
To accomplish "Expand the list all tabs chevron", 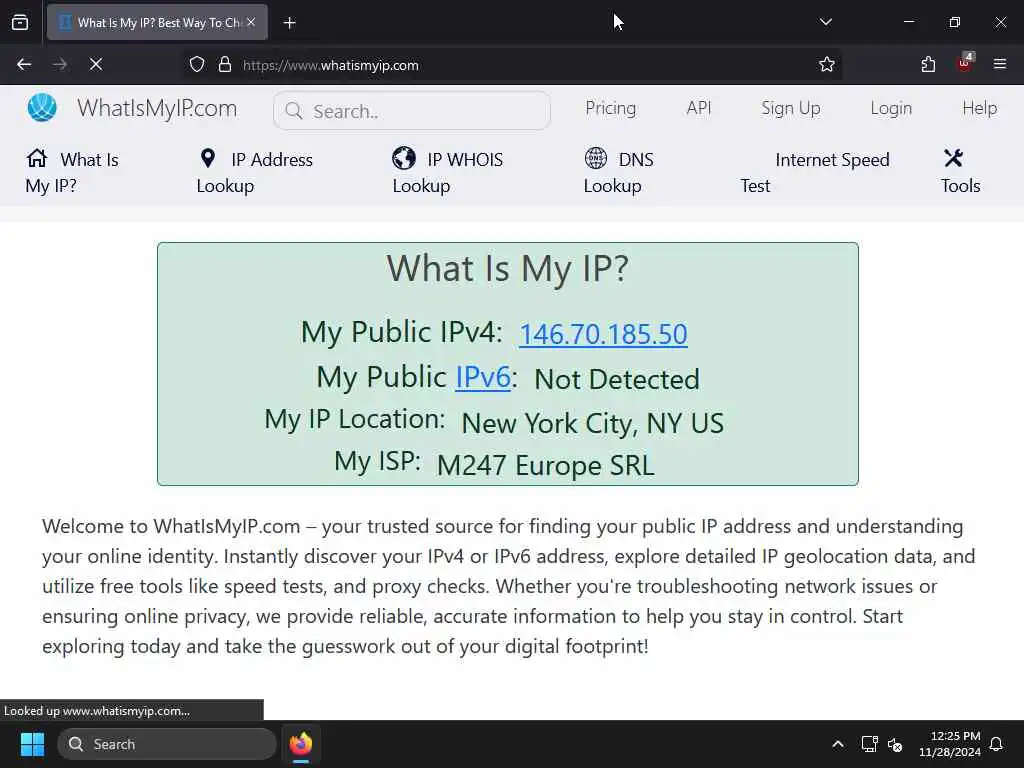I will [x=825, y=22].
